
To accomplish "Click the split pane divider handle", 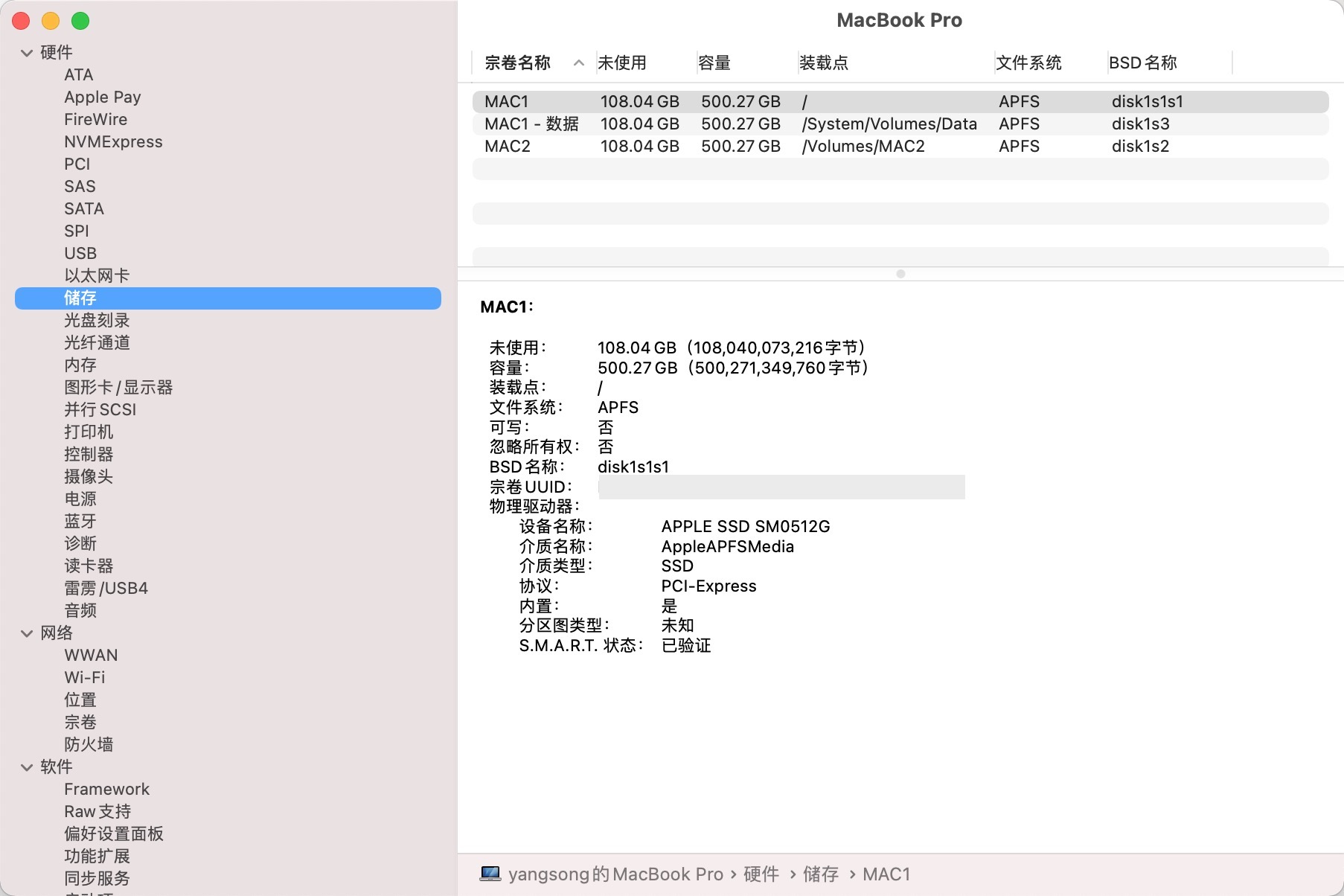I will [x=900, y=274].
